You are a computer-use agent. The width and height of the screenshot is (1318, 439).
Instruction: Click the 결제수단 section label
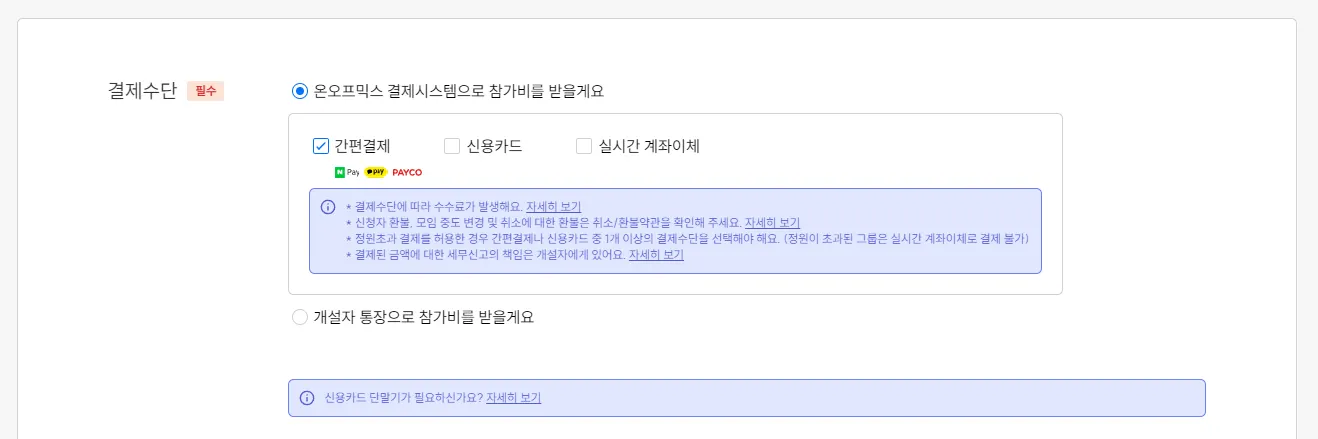coord(142,91)
